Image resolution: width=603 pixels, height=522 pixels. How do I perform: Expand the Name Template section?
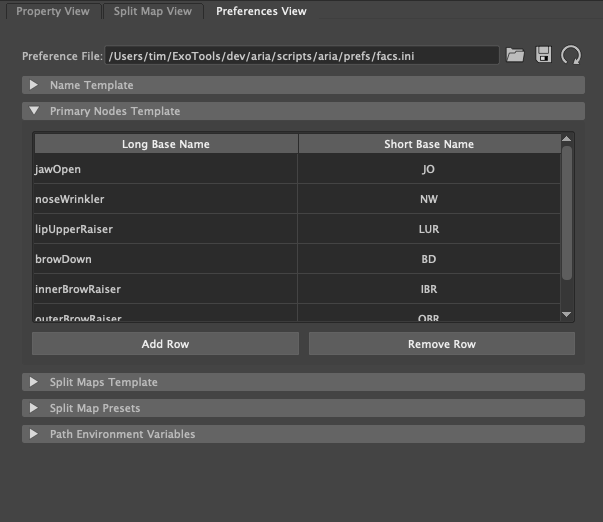click(x=303, y=85)
